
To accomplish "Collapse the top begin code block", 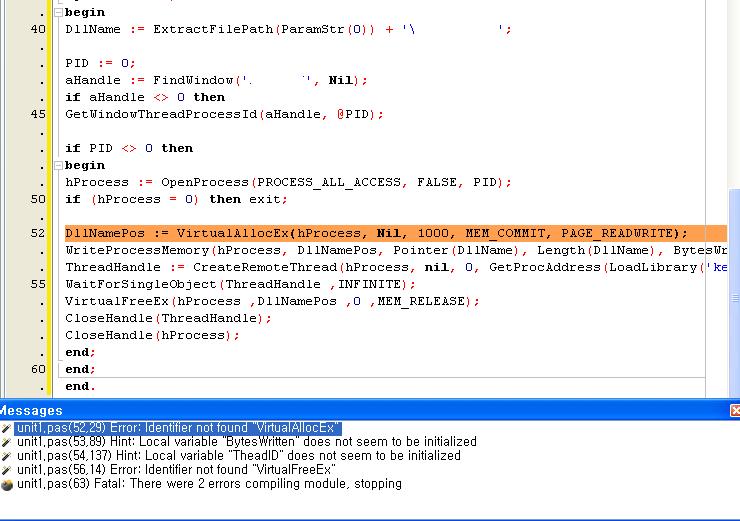I will tap(56, 12).
